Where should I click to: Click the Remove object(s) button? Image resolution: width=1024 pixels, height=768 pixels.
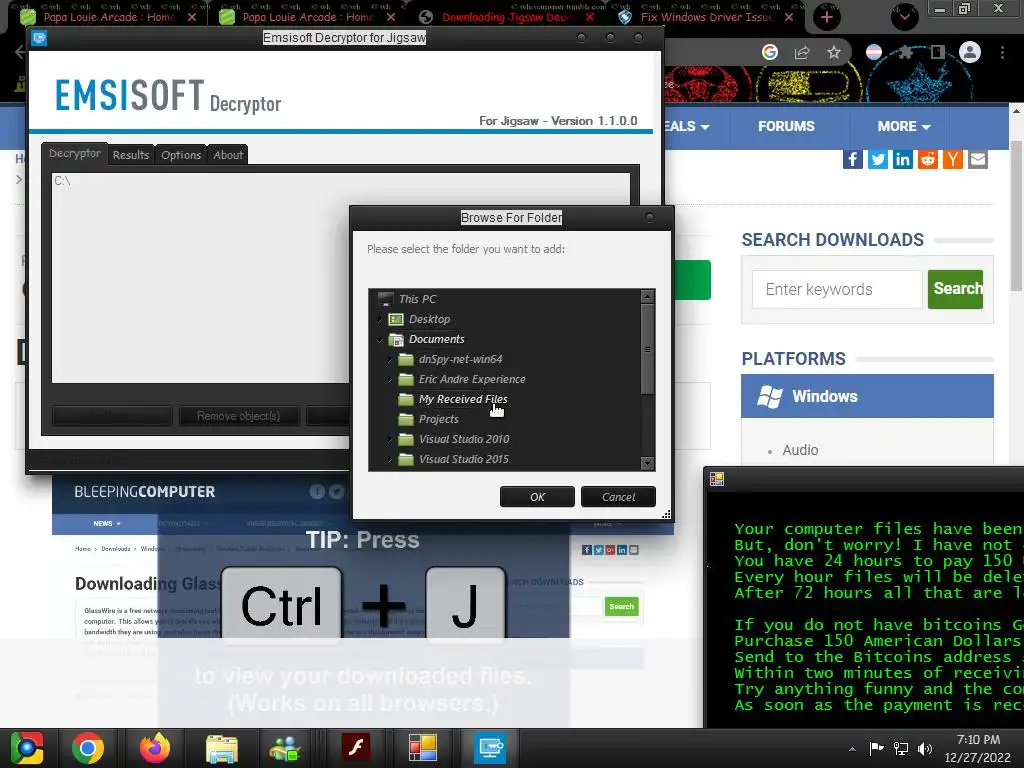(x=238, y=416)
